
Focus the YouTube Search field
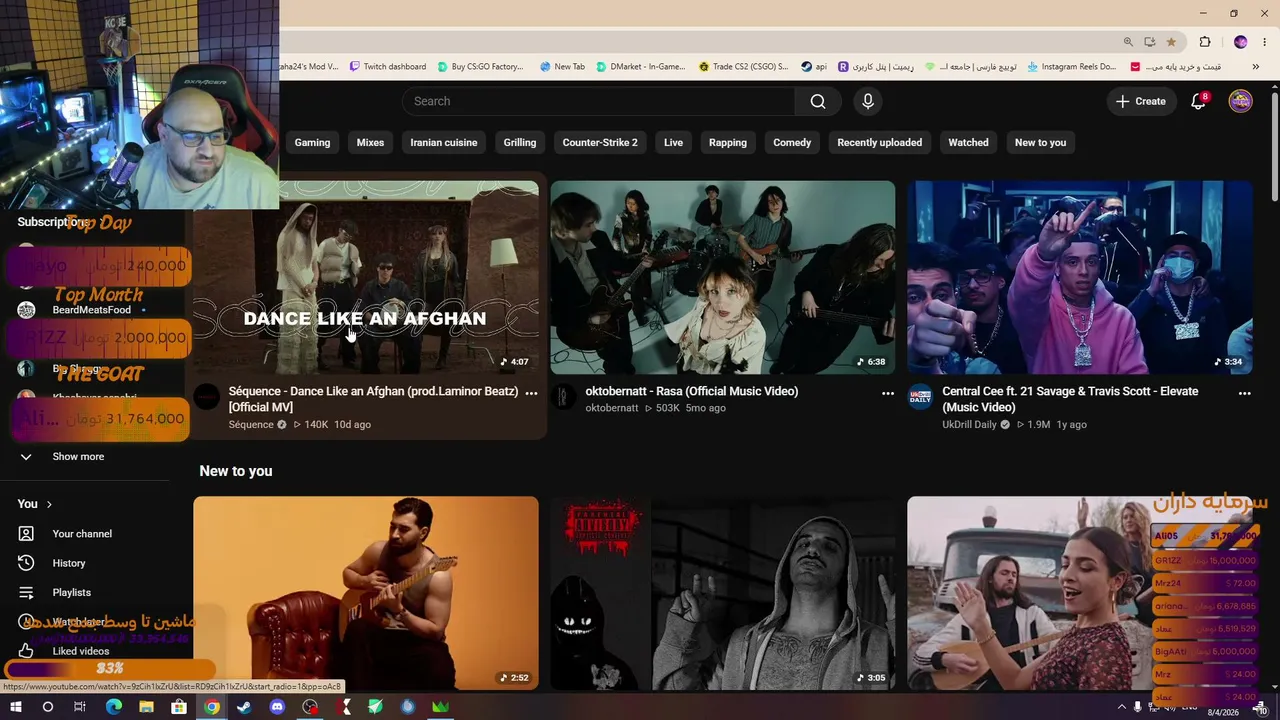pos(599,101)
